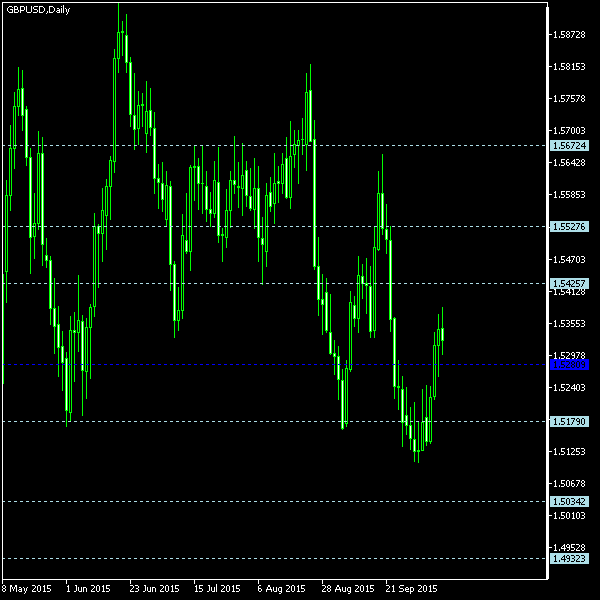Click the 8 May 2015 date label
This screenshot has height=600, width=600.
tap(26, 589)
